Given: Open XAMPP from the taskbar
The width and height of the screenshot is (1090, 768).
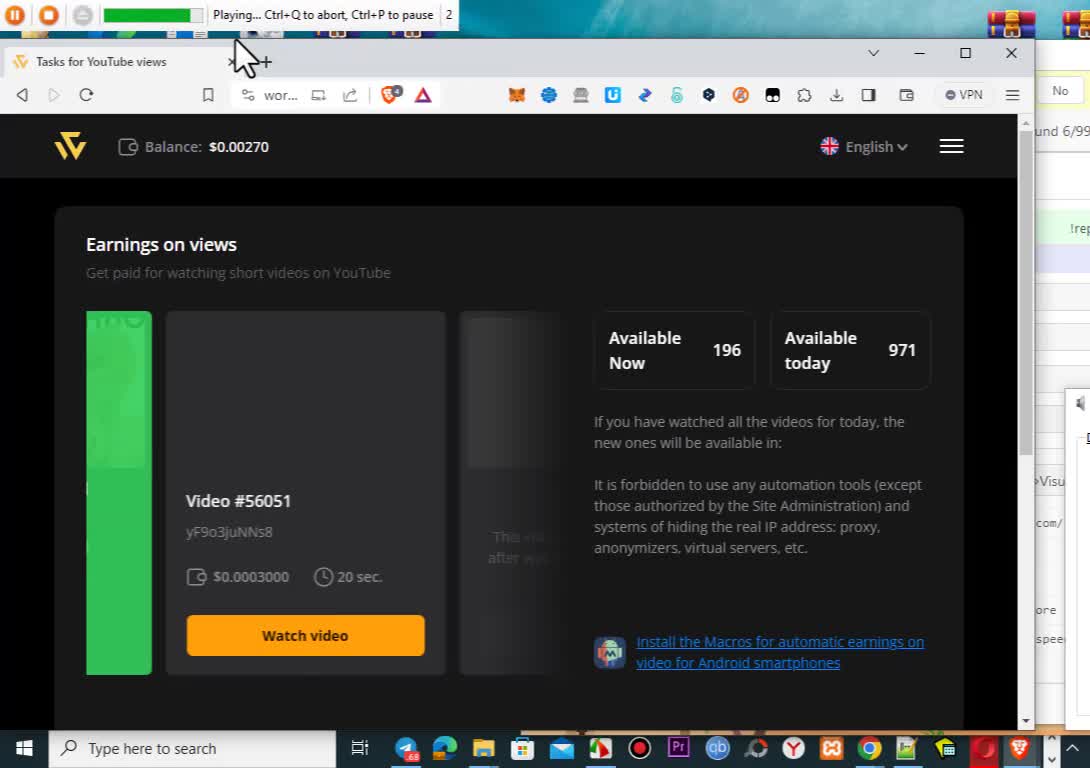Looking at the screenshot, I should [831, 749].
